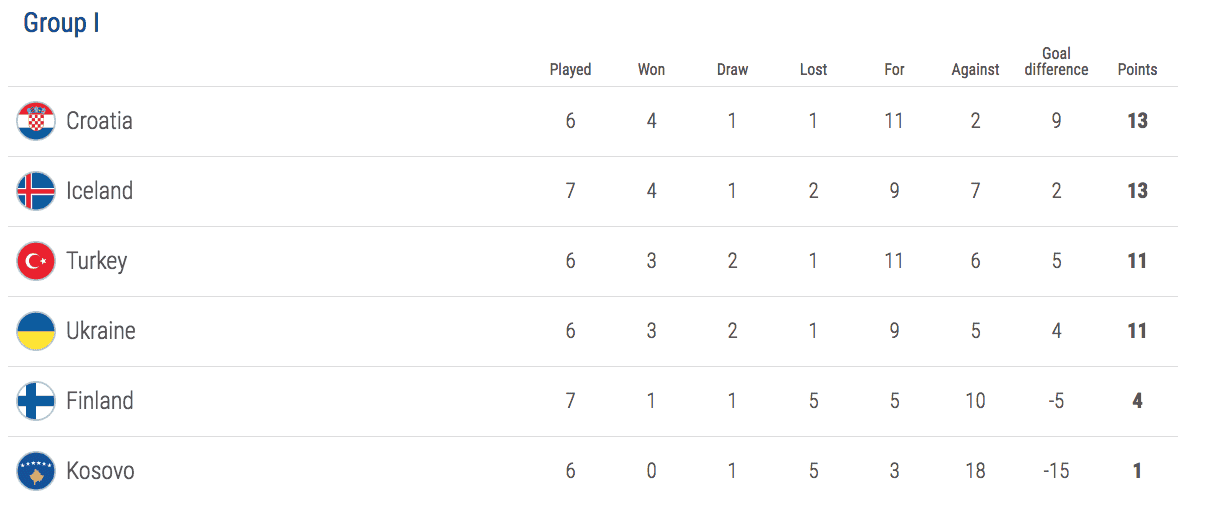1217x512 pixels.
Task: Click the Goal difference column header
Action: point(1056,61)
